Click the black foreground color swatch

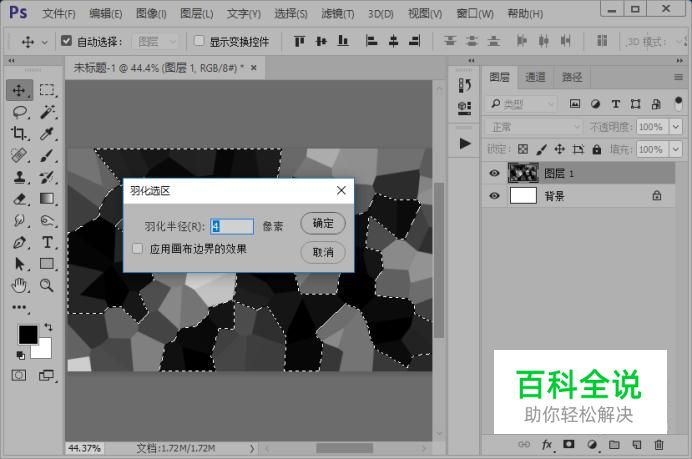pyautogui.click(x=27, y=333)
